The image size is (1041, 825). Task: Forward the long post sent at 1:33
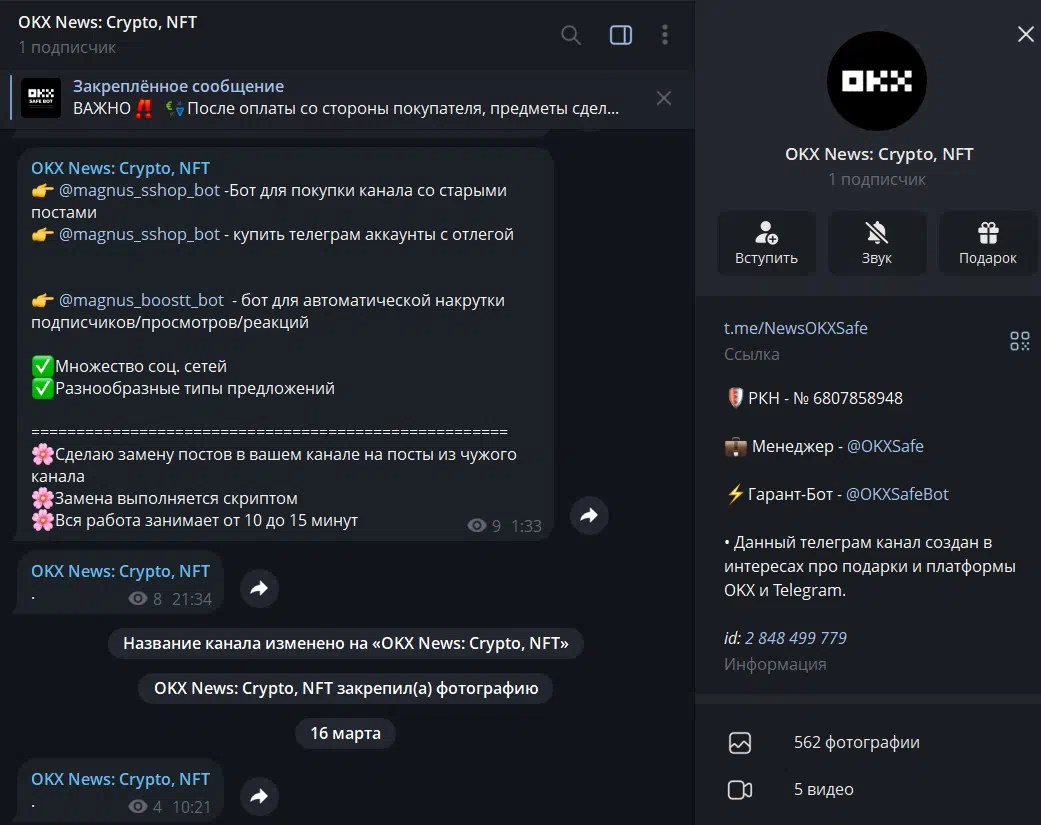pos(589,515)
